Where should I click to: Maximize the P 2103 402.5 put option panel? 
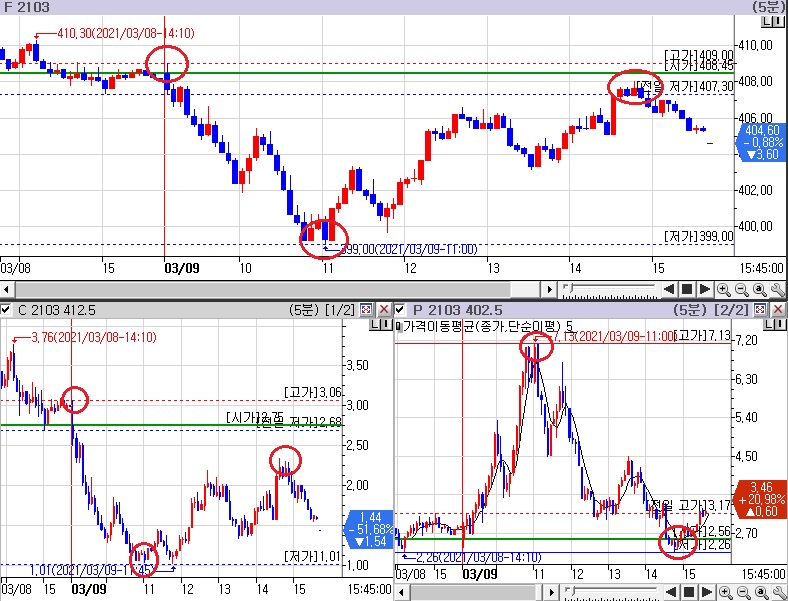point(760,310)
